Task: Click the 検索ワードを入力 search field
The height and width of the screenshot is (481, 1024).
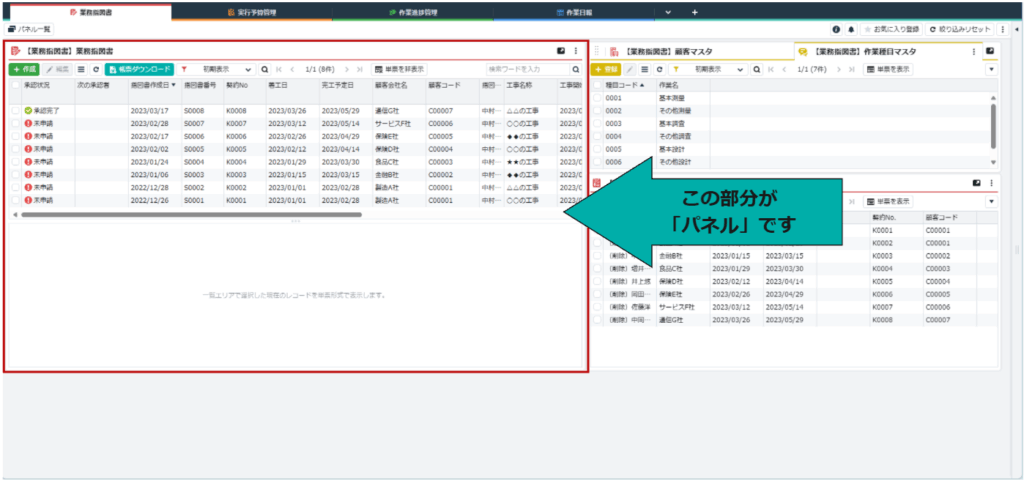Action: 527,70
